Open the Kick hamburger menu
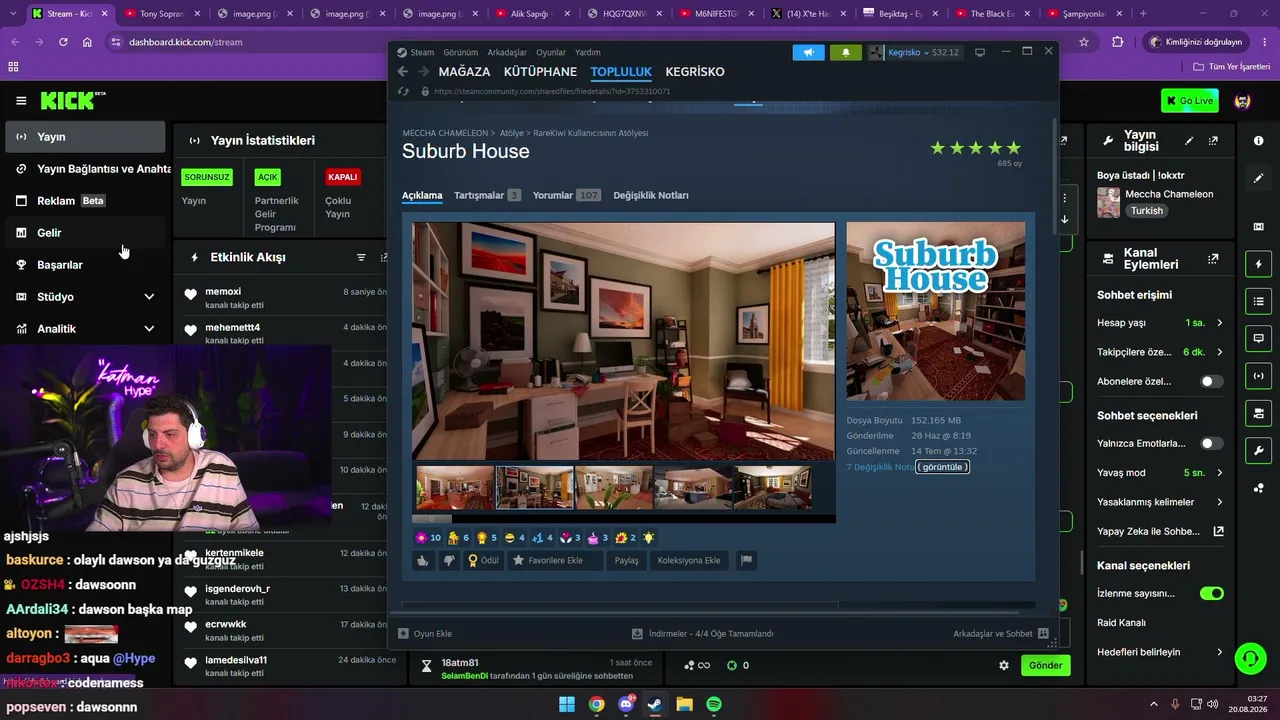 click(21, 100)
